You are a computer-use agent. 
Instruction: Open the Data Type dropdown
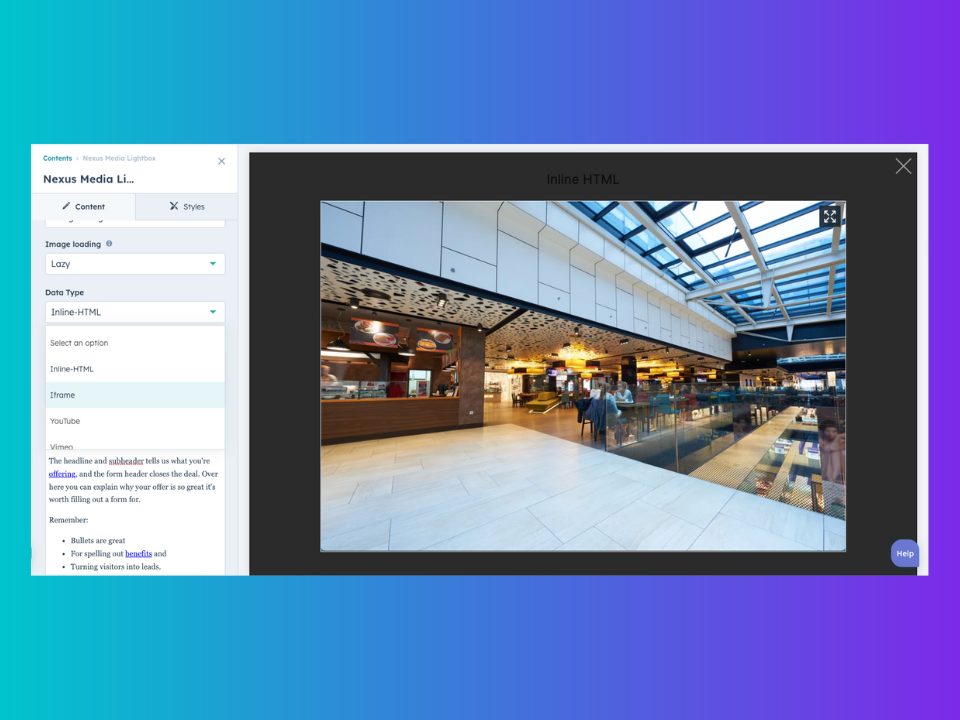point(134,311)
